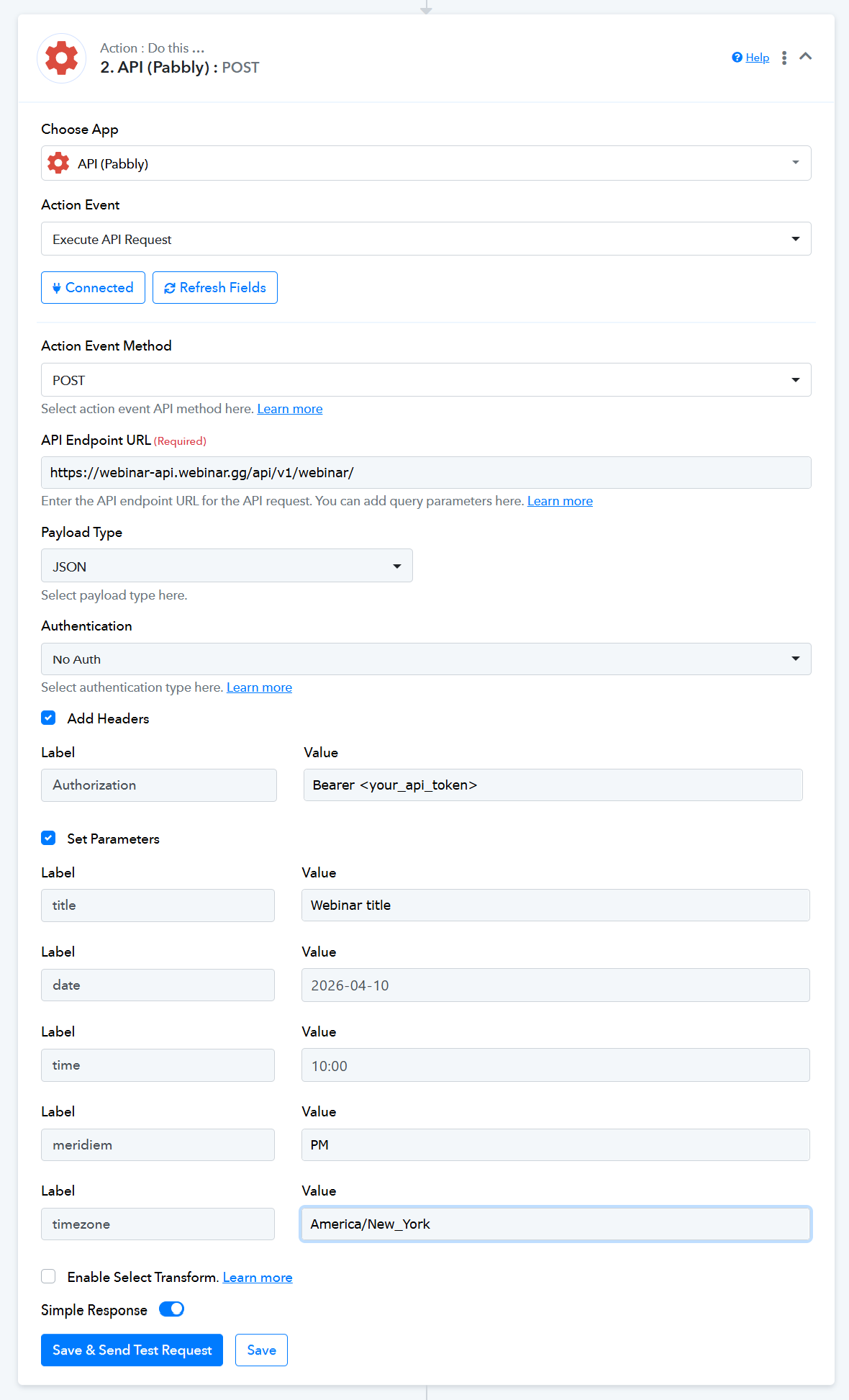Click the 10:00 value field

point(555,1065)
